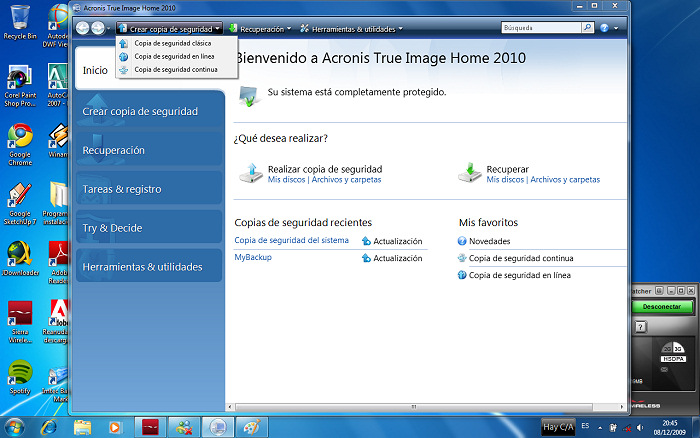Click the search magnifier icon

click(588, 29)
